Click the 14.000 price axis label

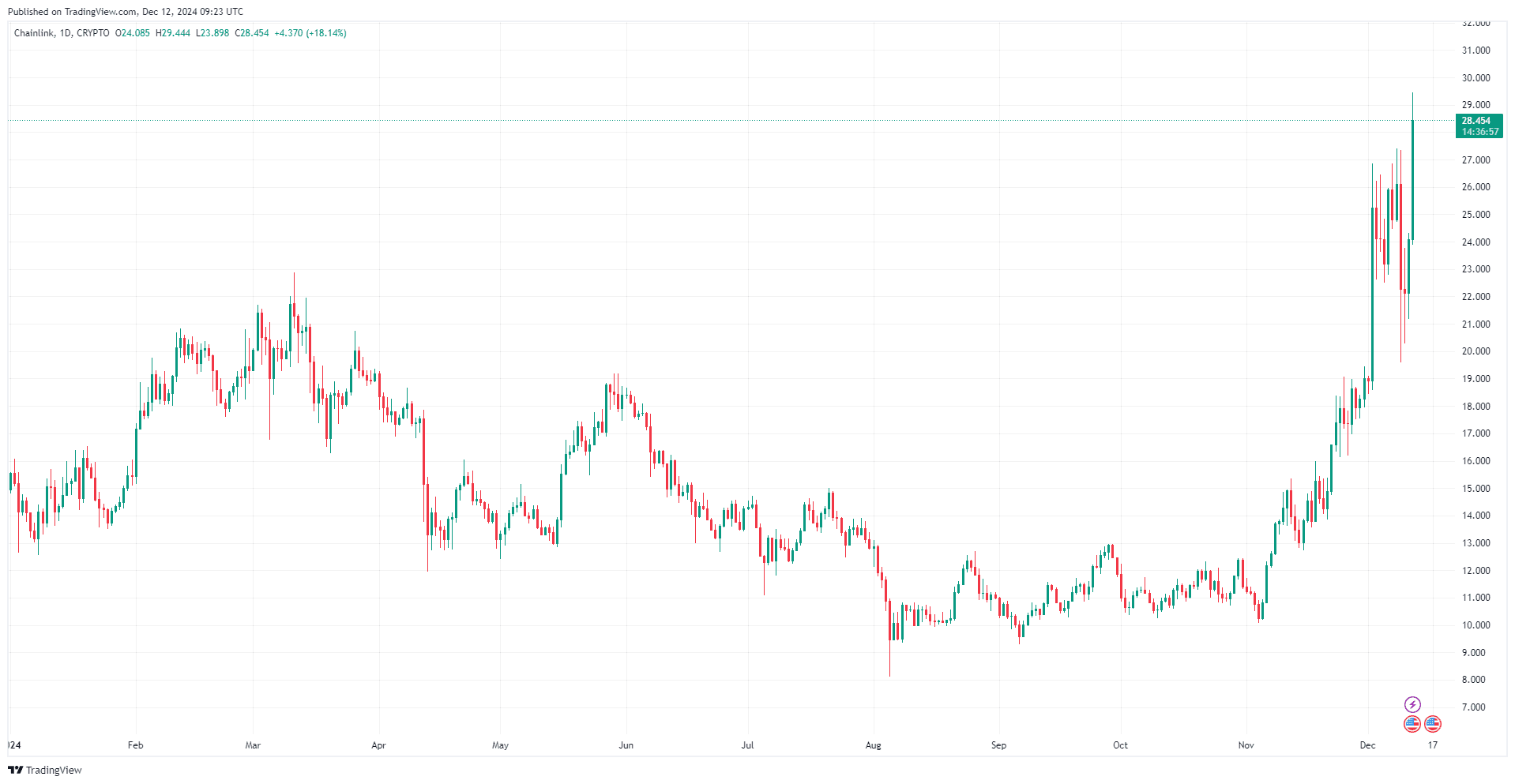[1476, 516]
